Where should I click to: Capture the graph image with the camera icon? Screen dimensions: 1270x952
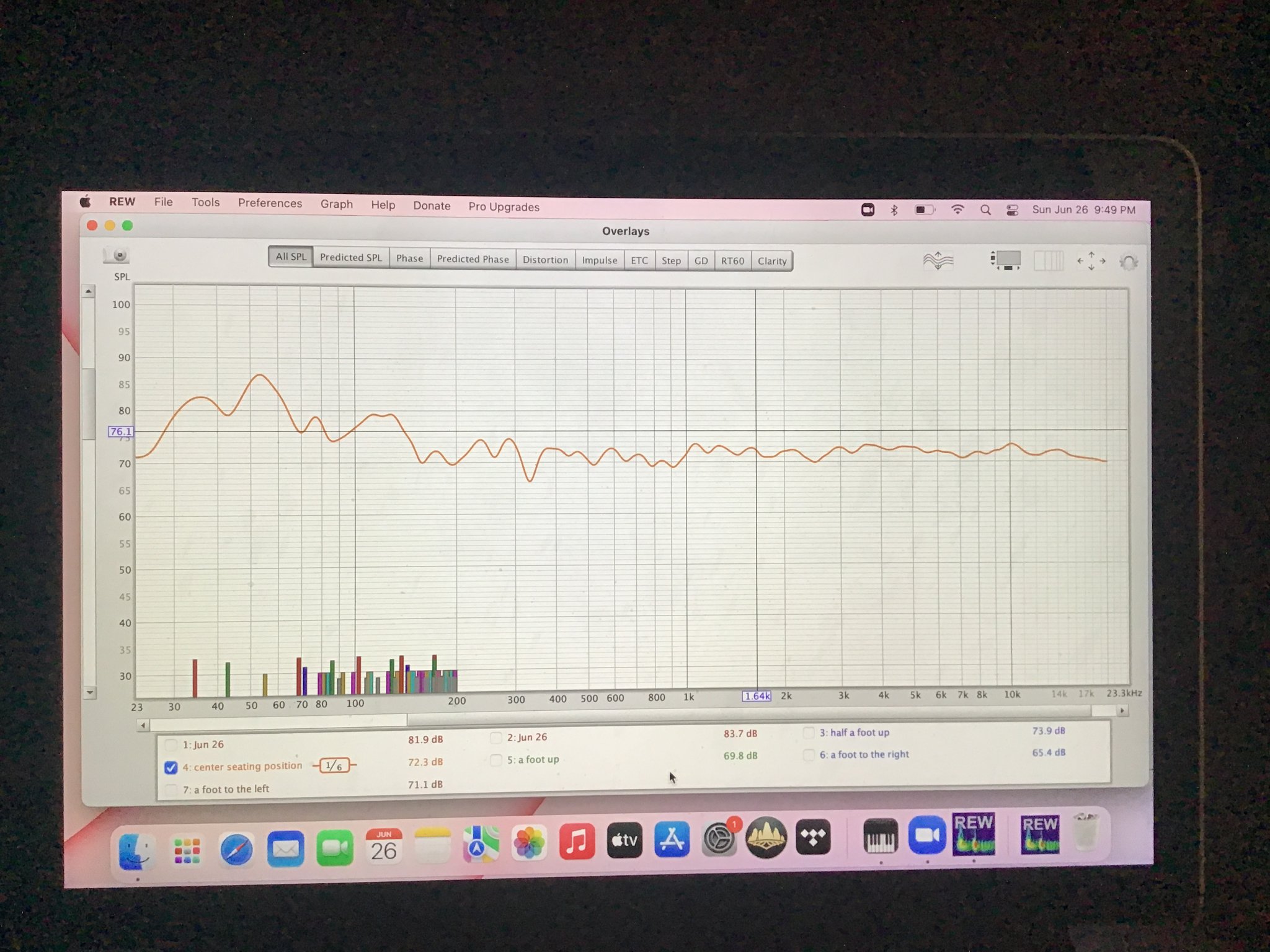(x=117, y=255)
